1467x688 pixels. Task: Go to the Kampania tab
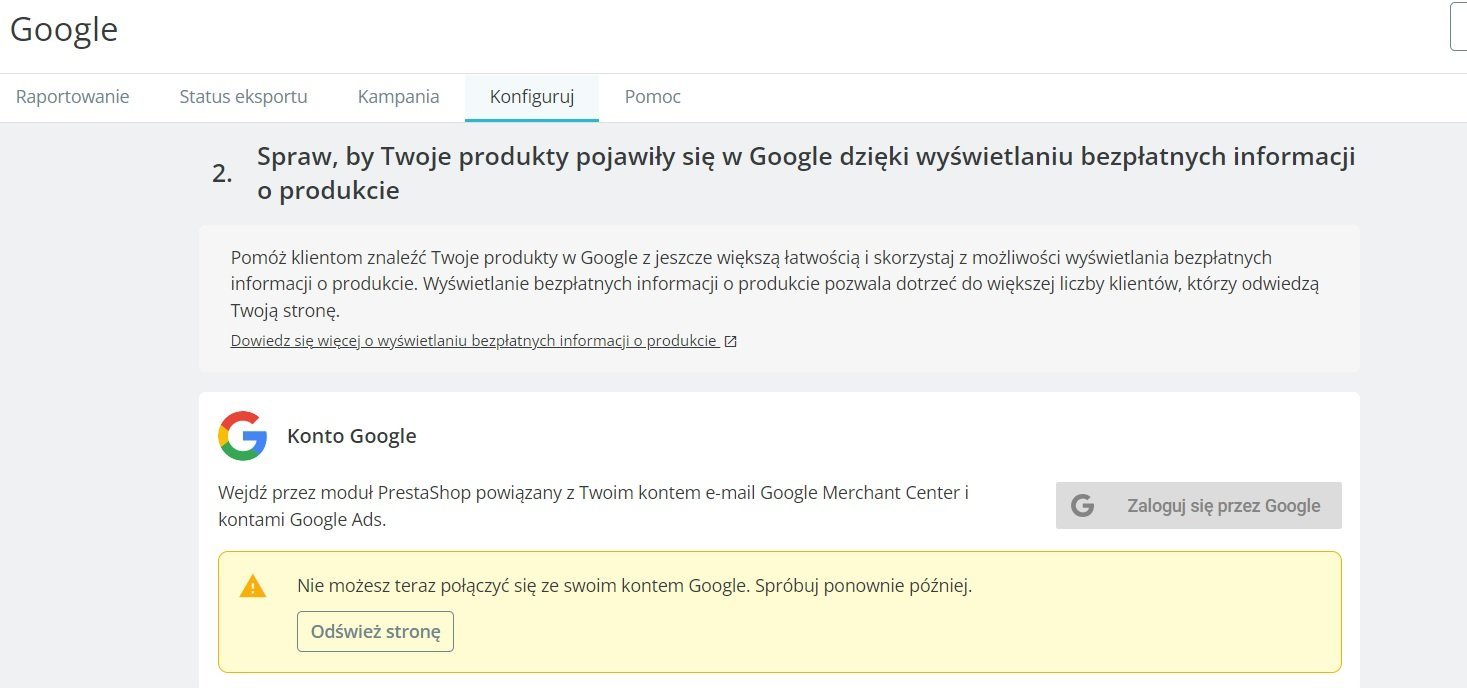pyautogui.click(x=398, y=97)
